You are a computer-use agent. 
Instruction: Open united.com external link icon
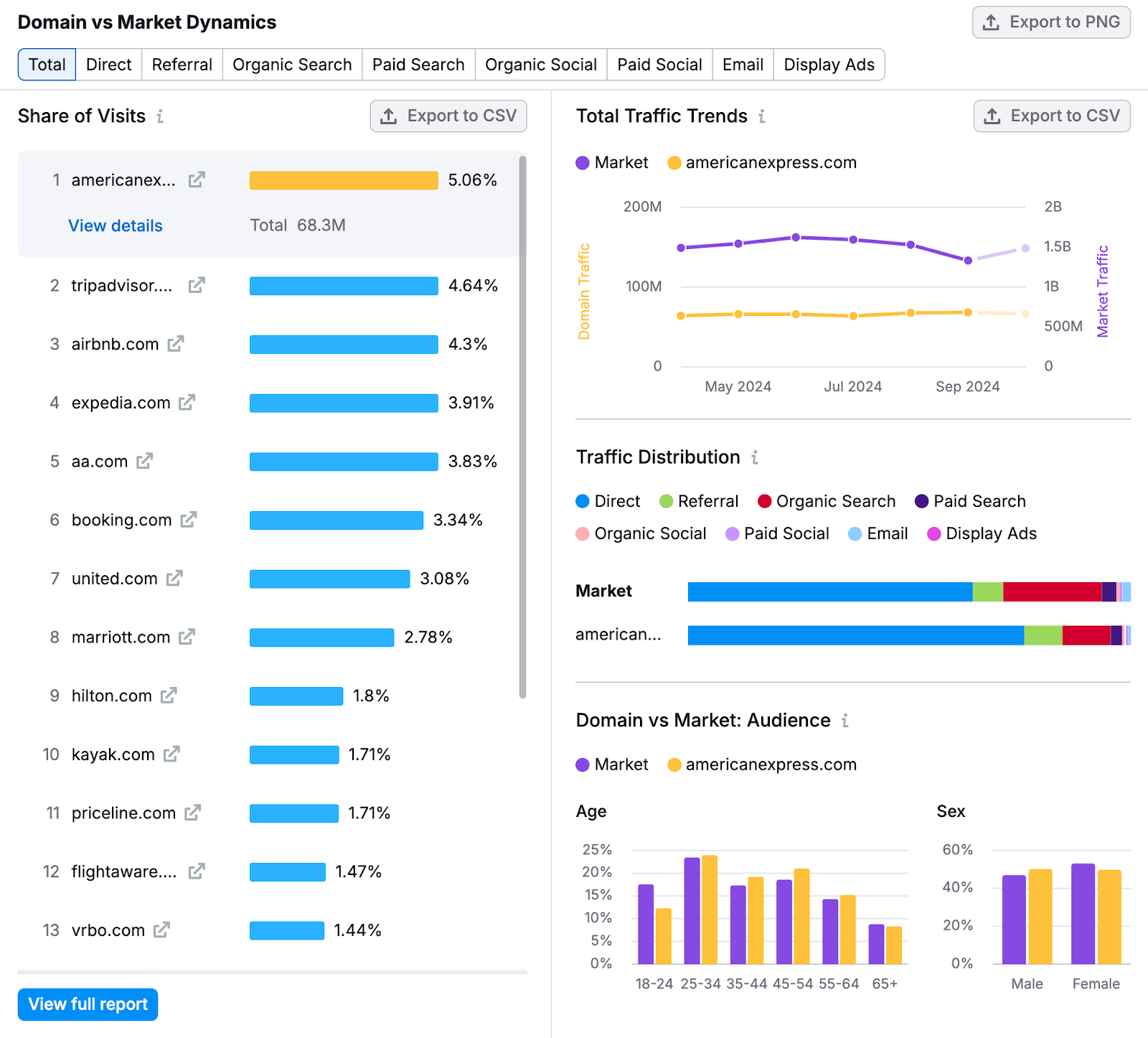(x=174, y=578)
